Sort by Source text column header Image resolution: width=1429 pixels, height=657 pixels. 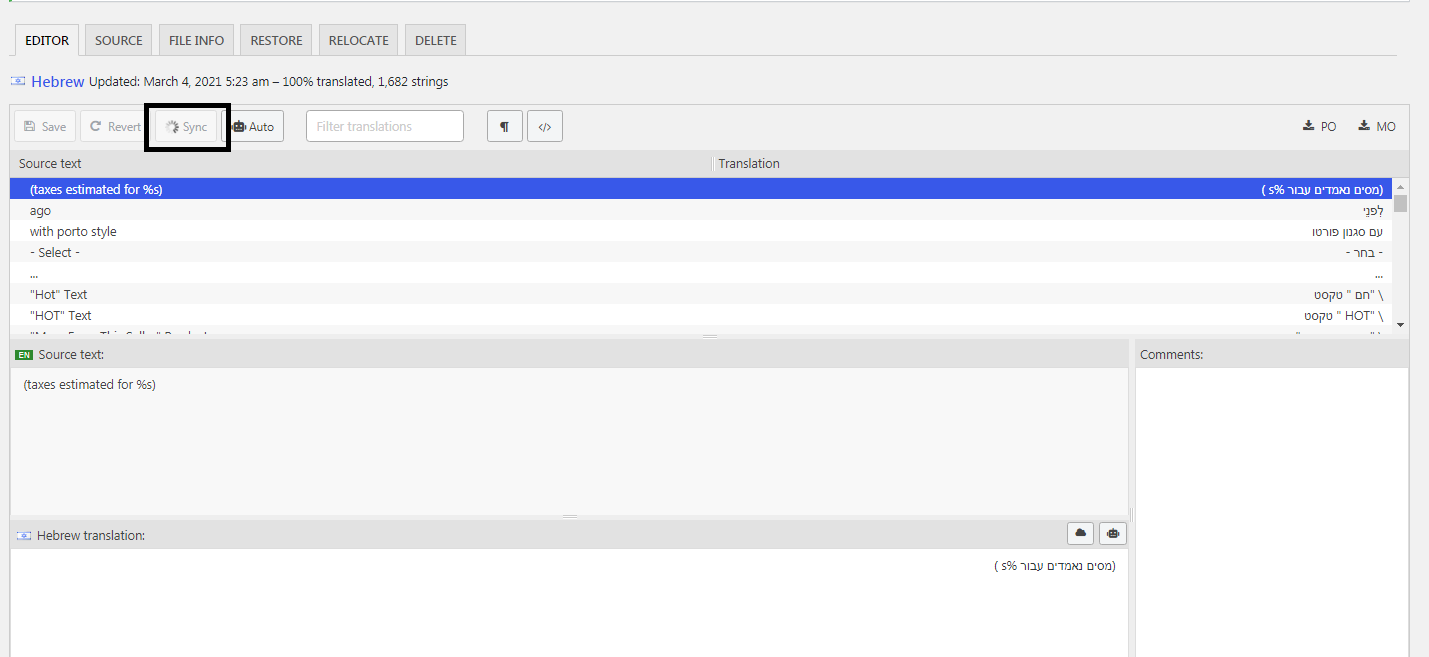[x=360, y=163]
